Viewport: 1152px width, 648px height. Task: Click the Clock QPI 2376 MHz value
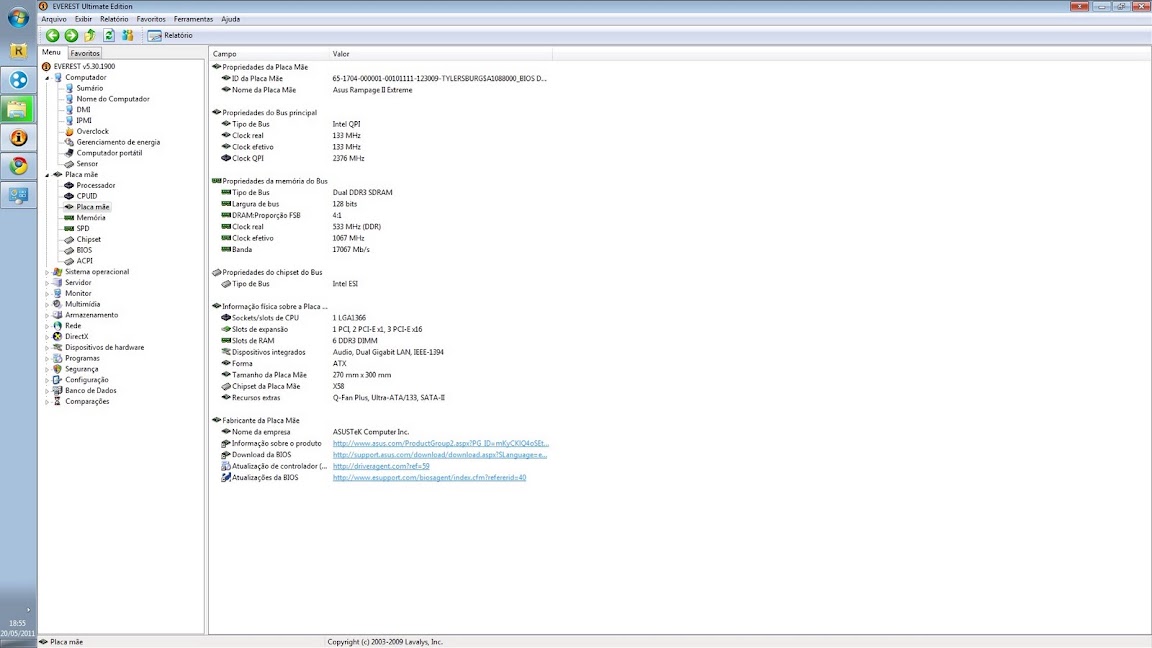tap(348, 158)
